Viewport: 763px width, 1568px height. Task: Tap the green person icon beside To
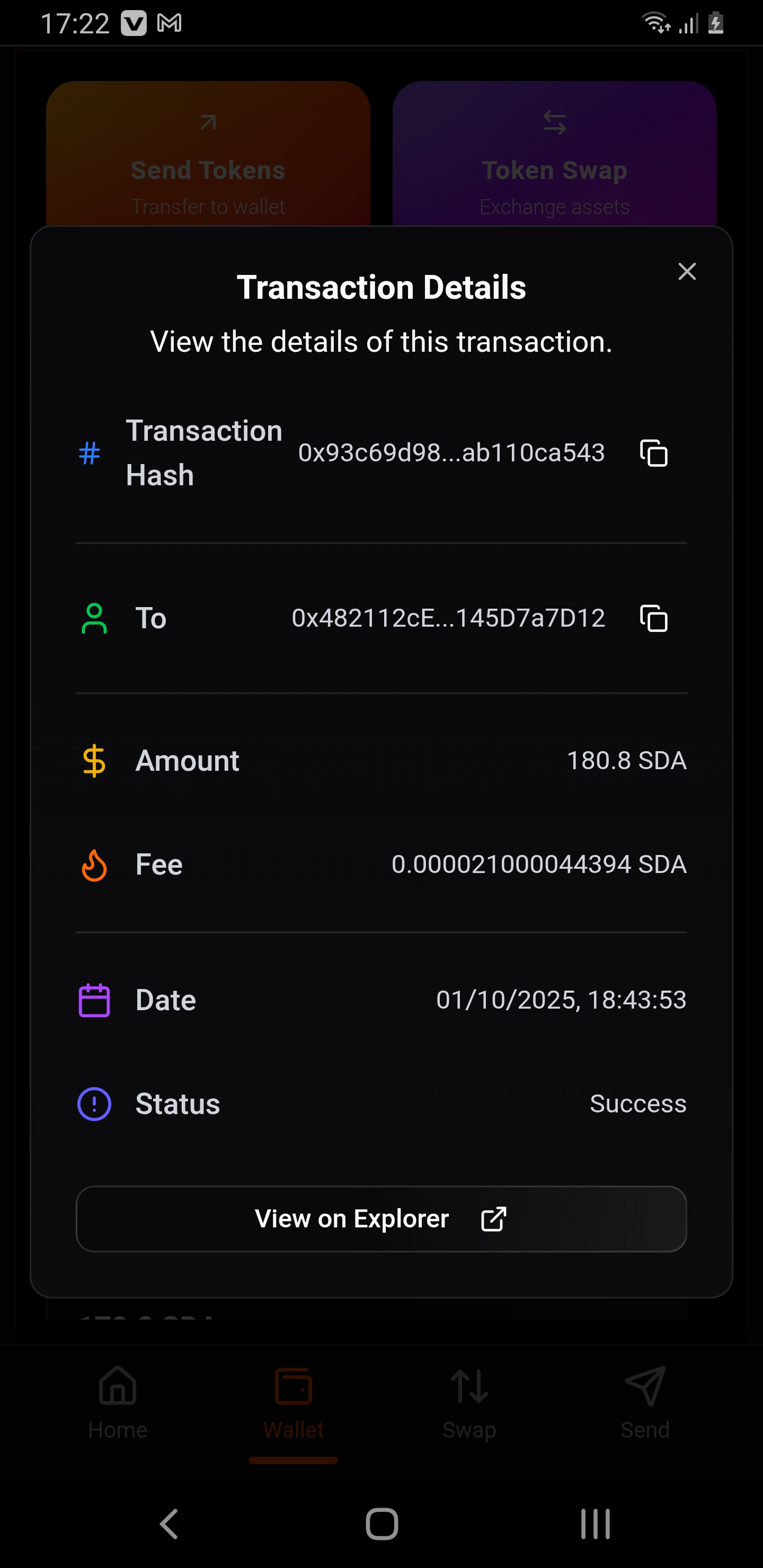click(x=94, y=618)
